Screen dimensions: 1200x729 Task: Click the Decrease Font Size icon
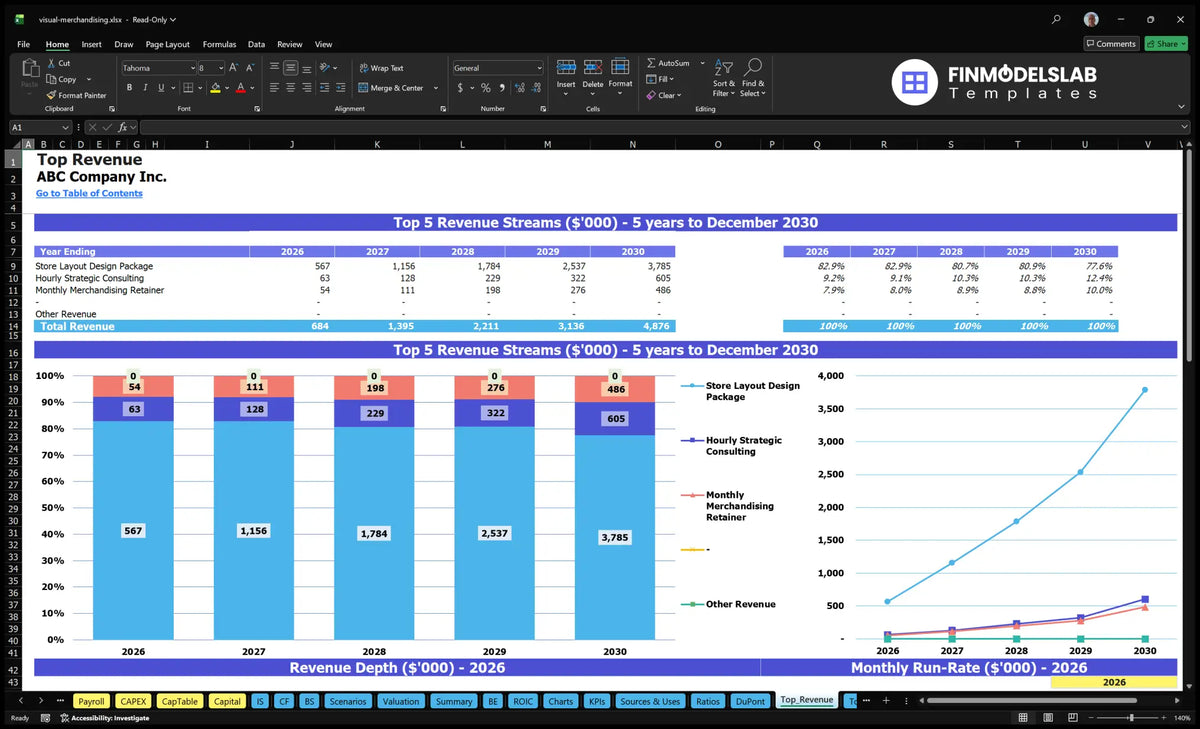tap(250, 68)
